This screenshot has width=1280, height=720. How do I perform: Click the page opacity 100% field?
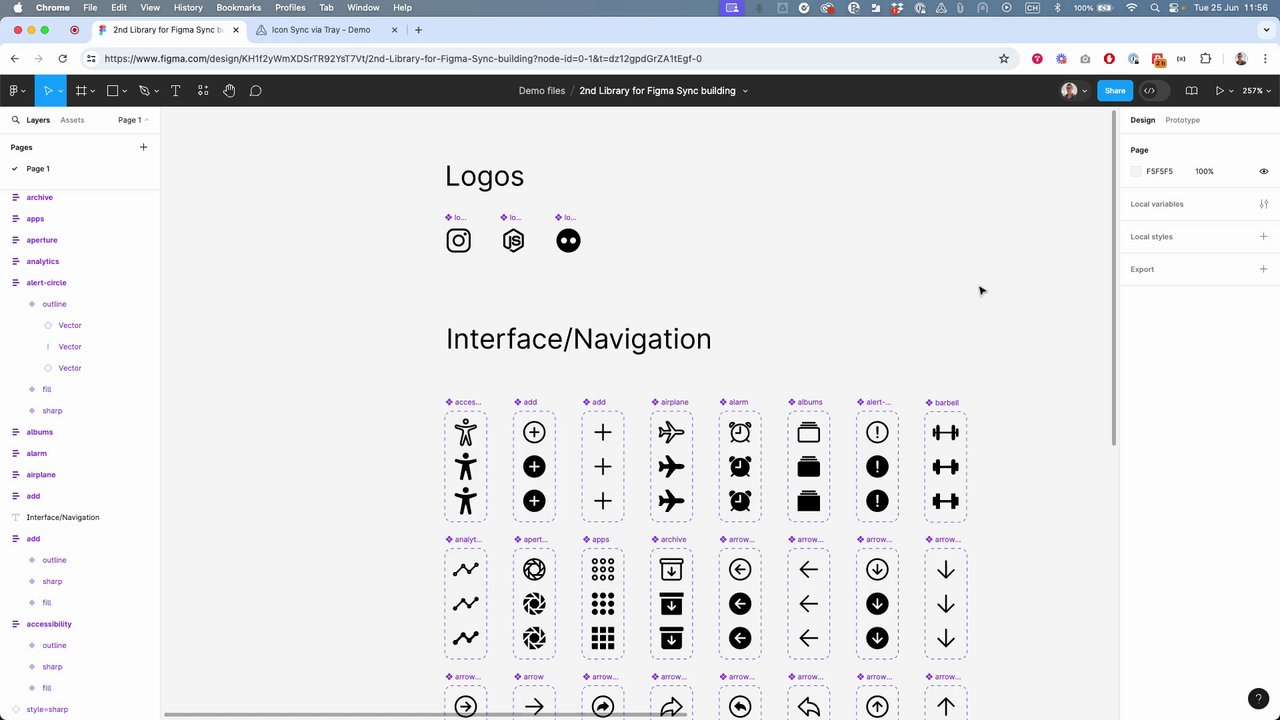[1204, 171]
